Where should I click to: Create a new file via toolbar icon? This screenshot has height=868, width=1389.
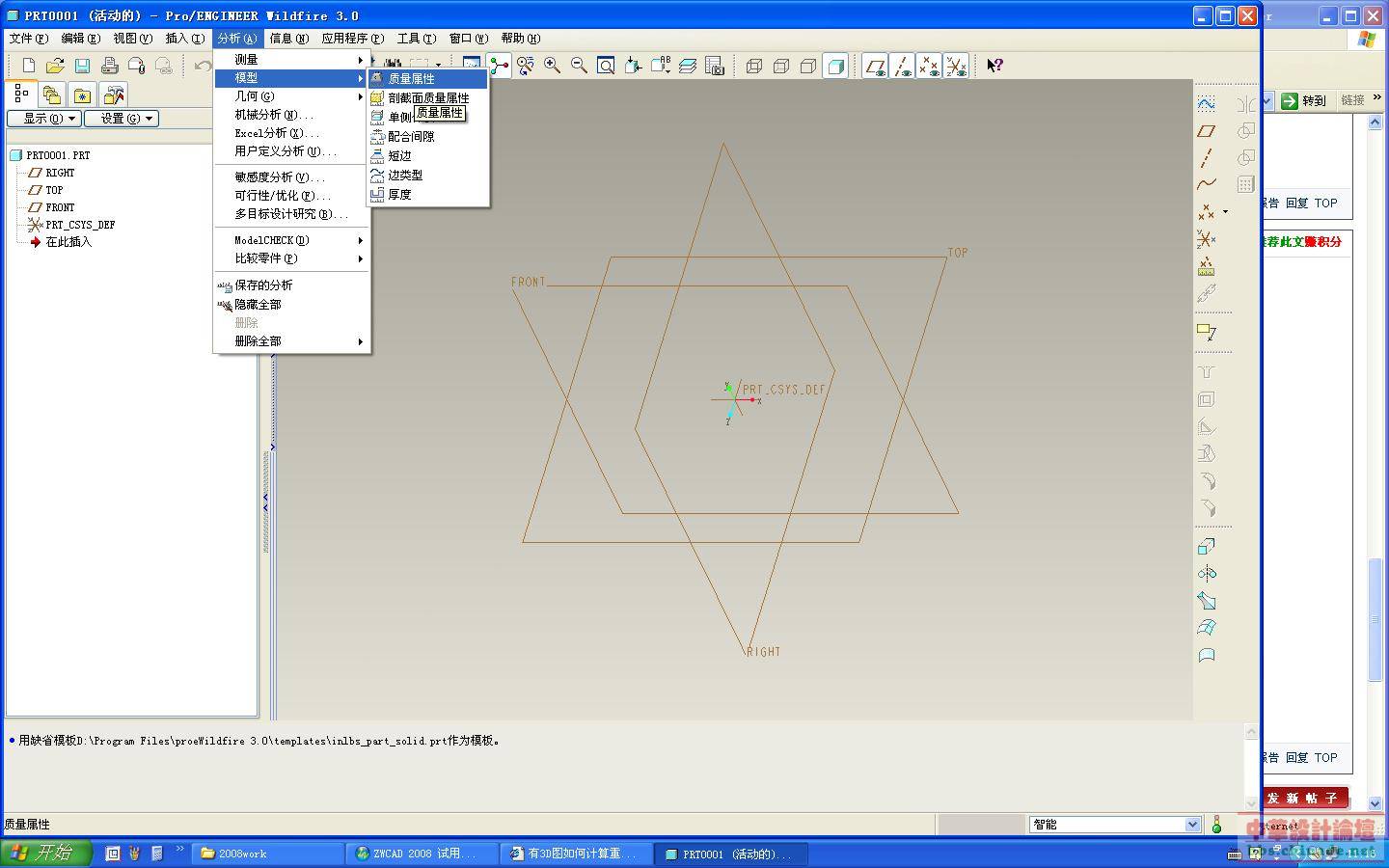28,66
